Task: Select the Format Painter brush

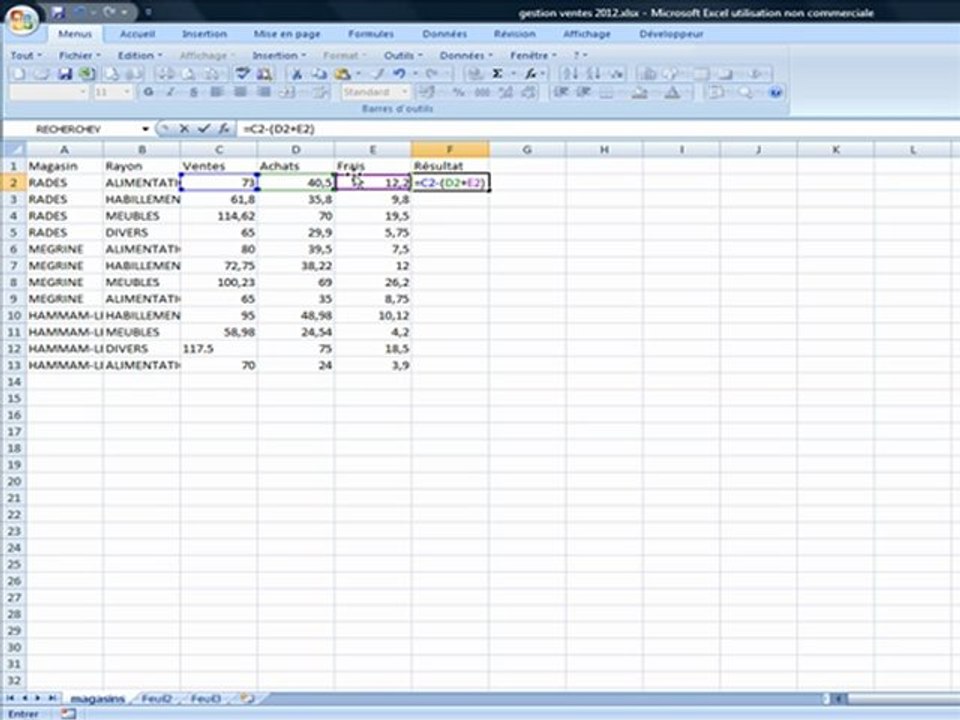Action: [378, 74]
